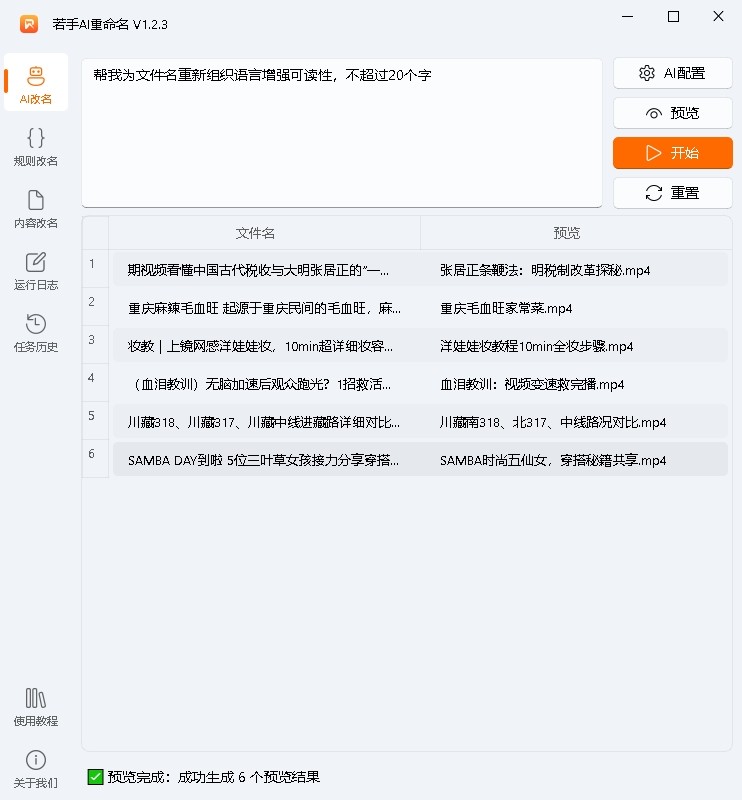Click status text 预览完成：成功生成 6 个预览结果
The width and height of the screenshot is (742, 800).
tap(214, 777)
